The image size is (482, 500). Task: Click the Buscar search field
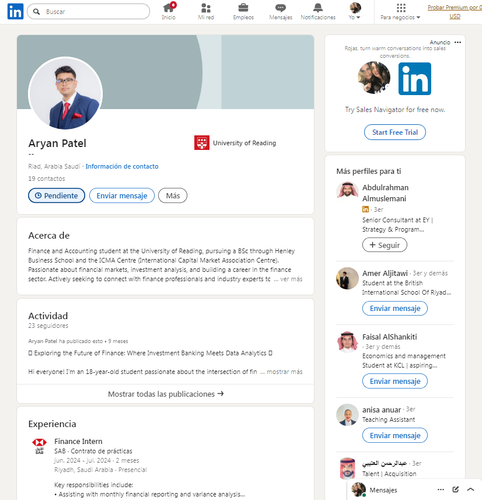88,11
